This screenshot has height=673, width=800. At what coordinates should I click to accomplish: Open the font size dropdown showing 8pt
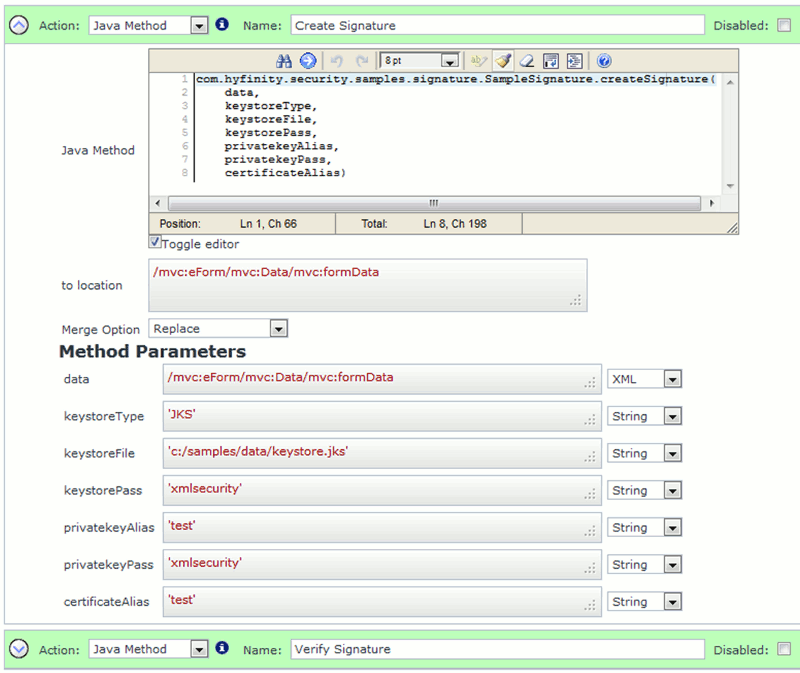coord(447,60)
